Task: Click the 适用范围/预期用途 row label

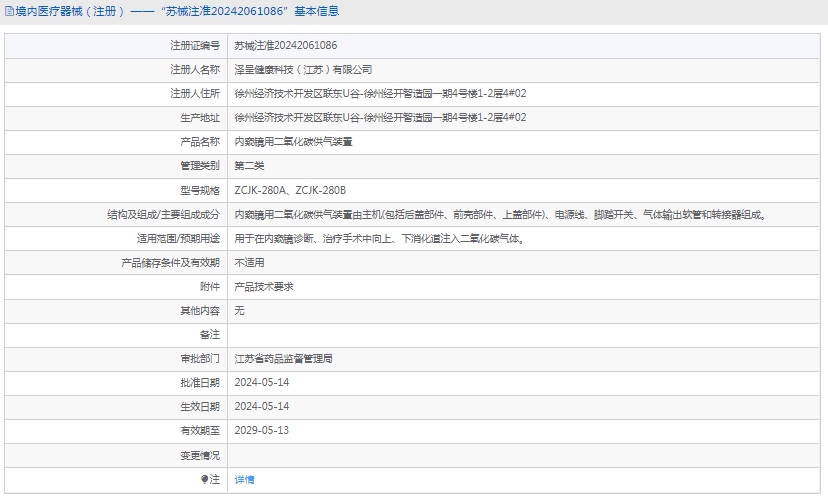Action: click(178, 239)
